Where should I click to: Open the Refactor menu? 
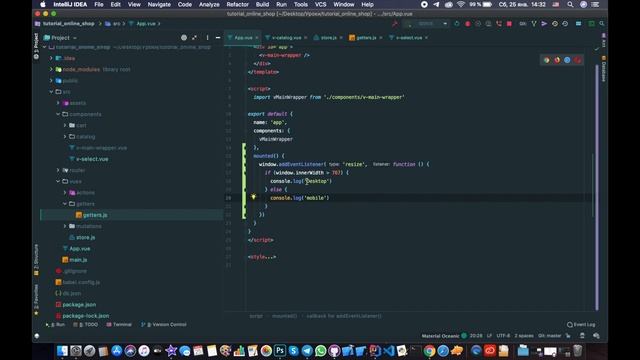(x=238, y=4)
